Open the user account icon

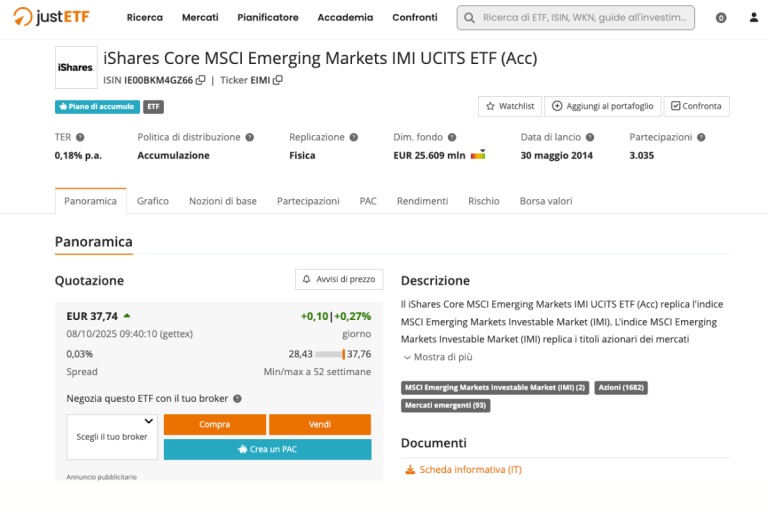(753, 18)
